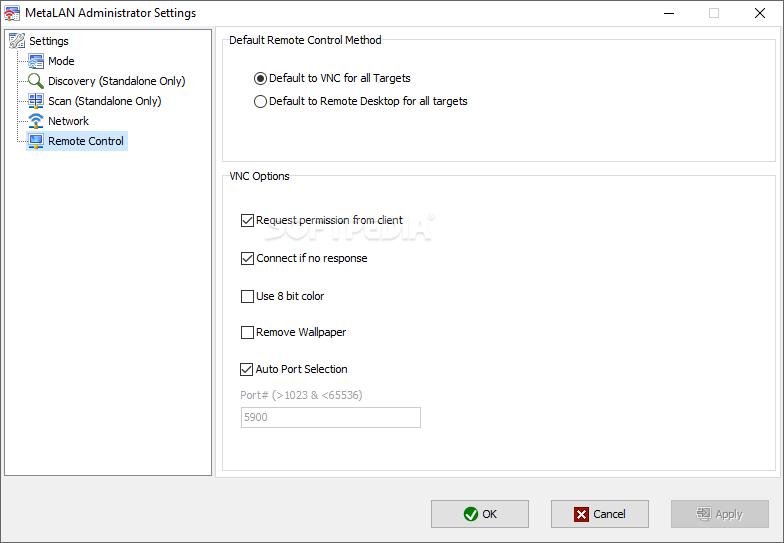The width and height of the screenshot is (784, 543).
Task: Click the Settings root icon in tree
Action: pyautogui.click(x=17, y=40)
